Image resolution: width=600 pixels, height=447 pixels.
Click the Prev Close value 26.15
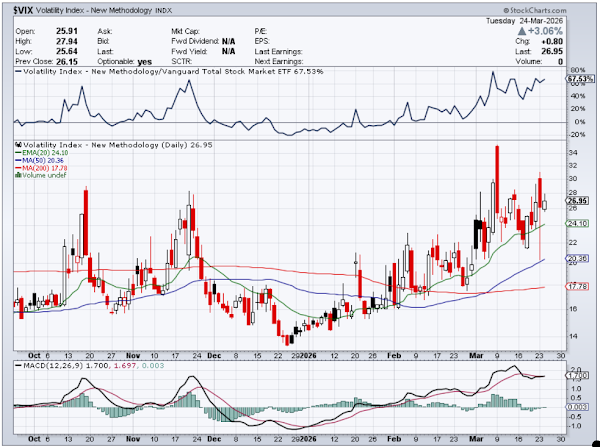(67, 61)
